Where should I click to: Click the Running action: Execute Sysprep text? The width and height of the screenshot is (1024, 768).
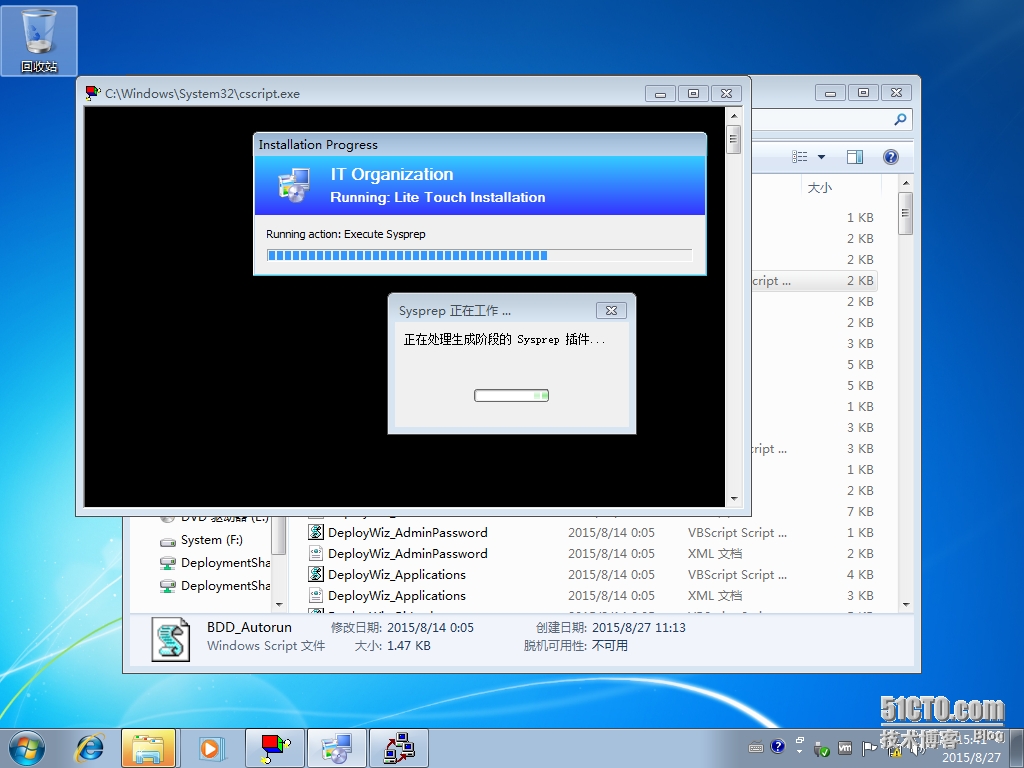click(x=345, y=234)
